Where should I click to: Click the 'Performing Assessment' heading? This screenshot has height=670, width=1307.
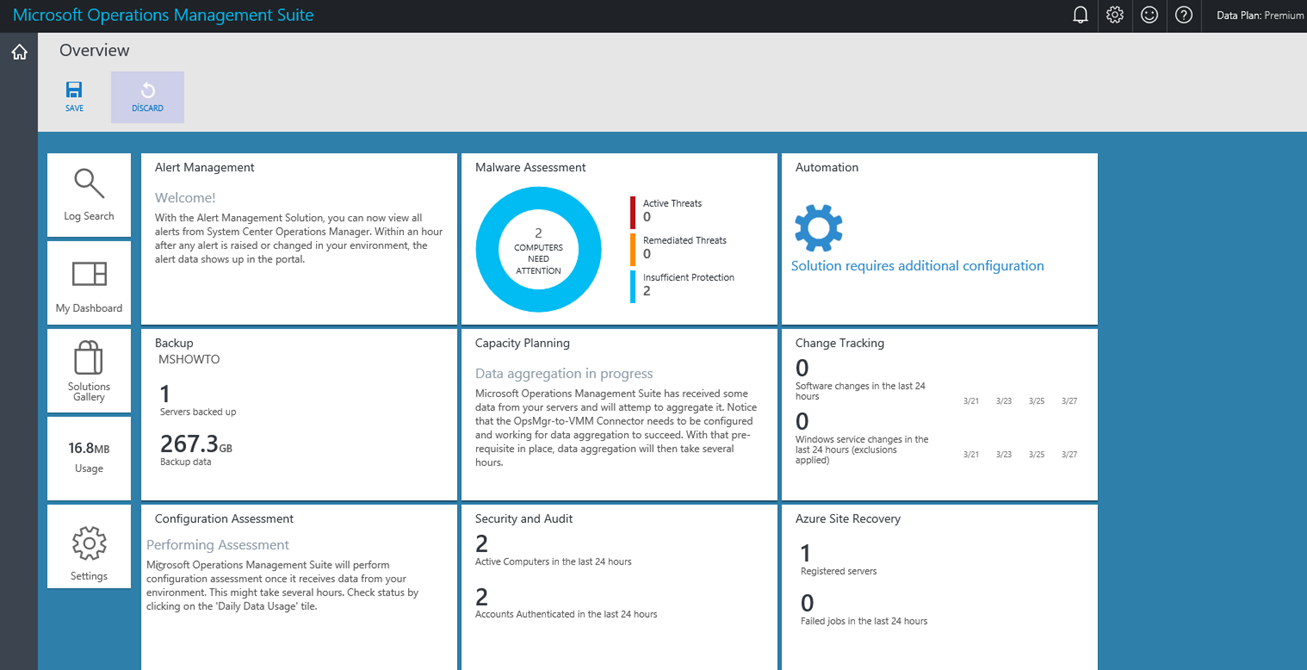218,545
